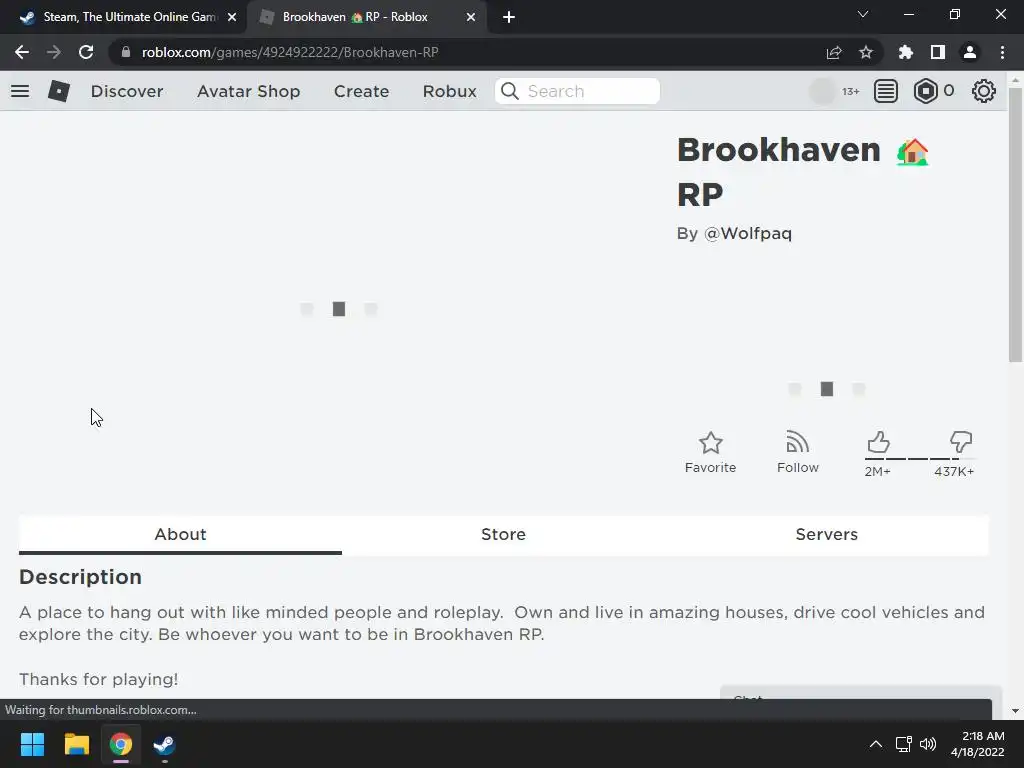Open the Roblox hamburger navigation menu

pyautogui.click(x=20, y=91)
